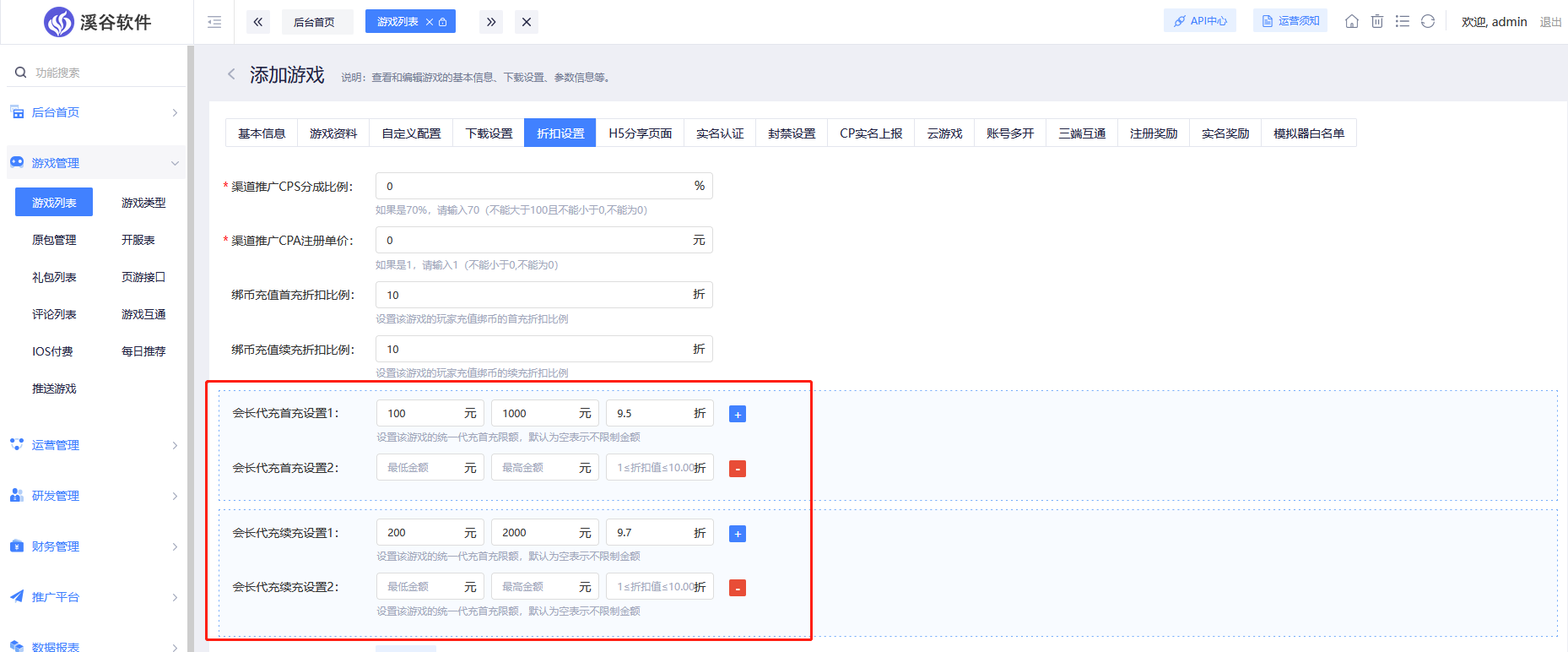Open 开服表 in the sidebar
This screenshot has height=652, width=1568.
[x=138, y=240]
